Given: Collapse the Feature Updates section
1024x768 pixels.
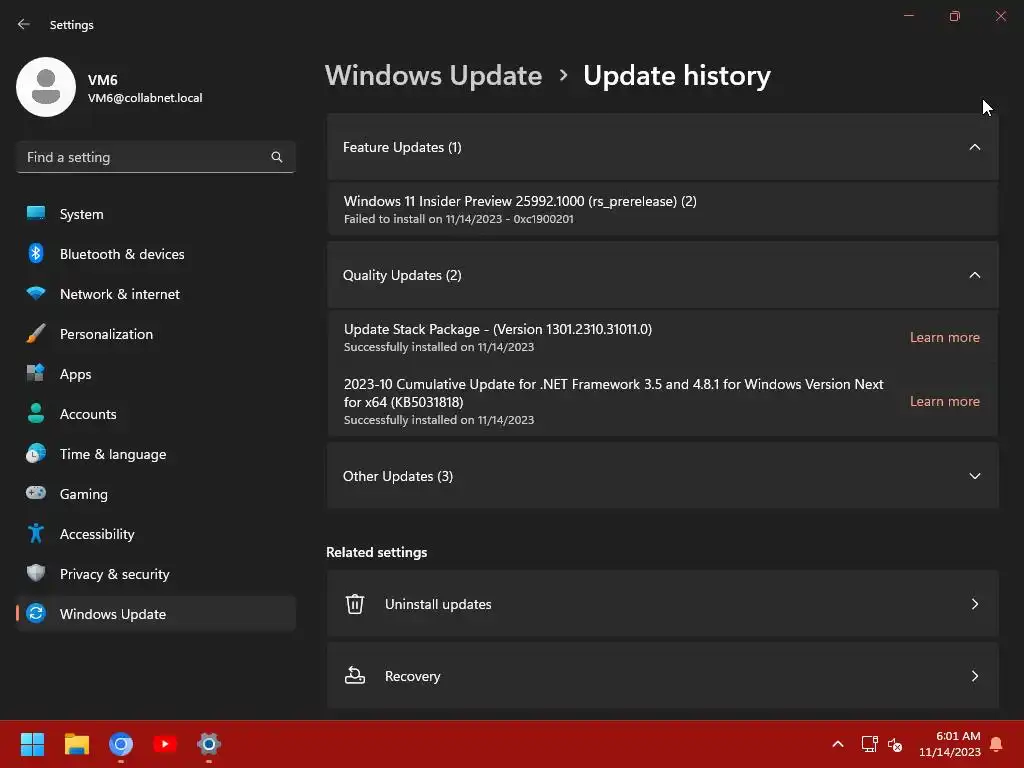Looking at the screenshot, I should (974, 148).
